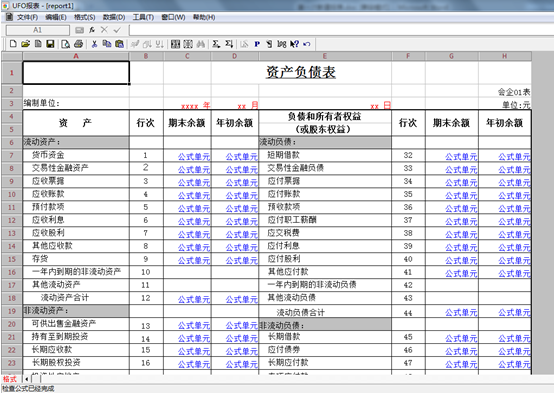Click the Save floppy disk icon

[51, 44]
